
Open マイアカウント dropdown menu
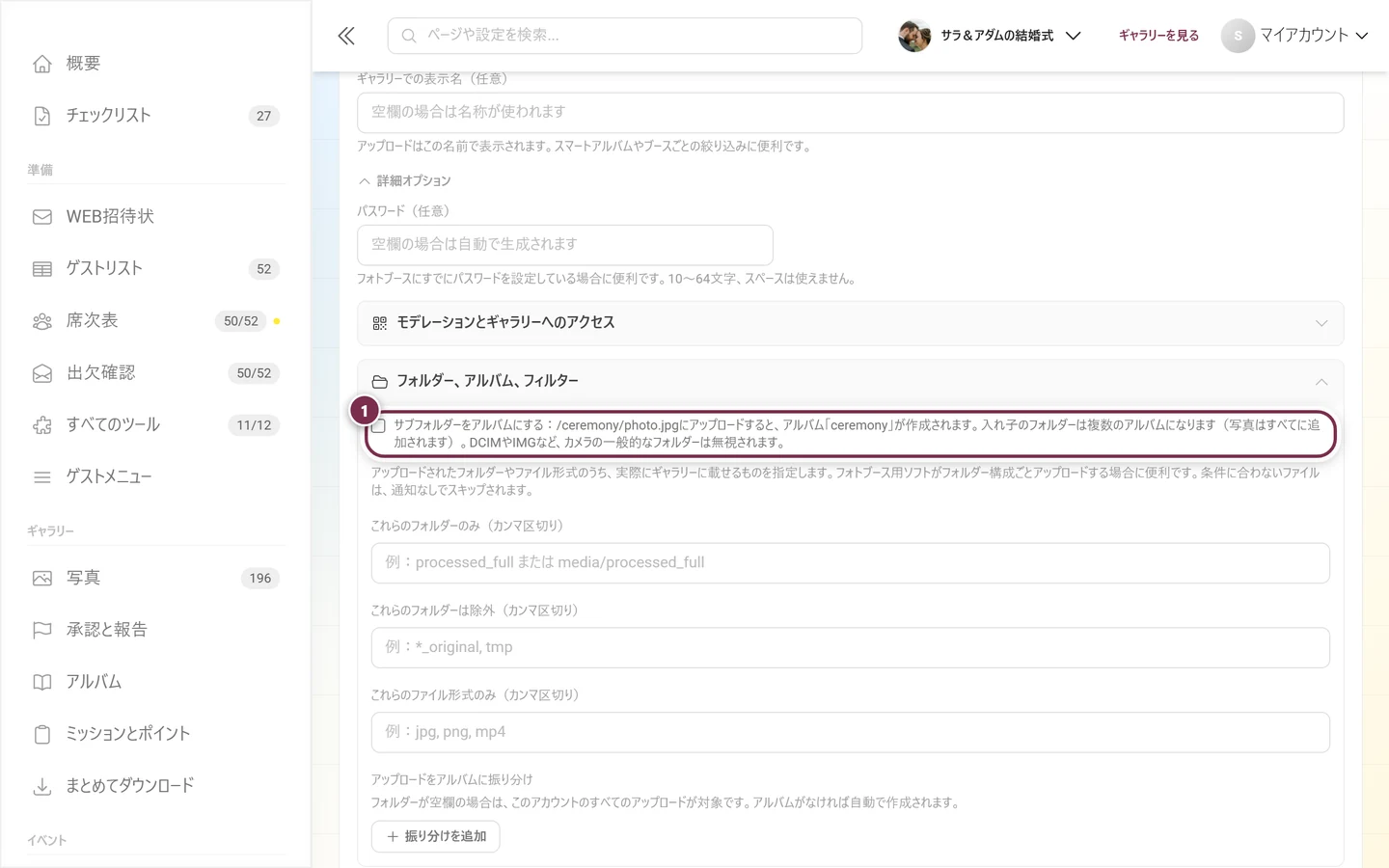[x=1295, y=36]
